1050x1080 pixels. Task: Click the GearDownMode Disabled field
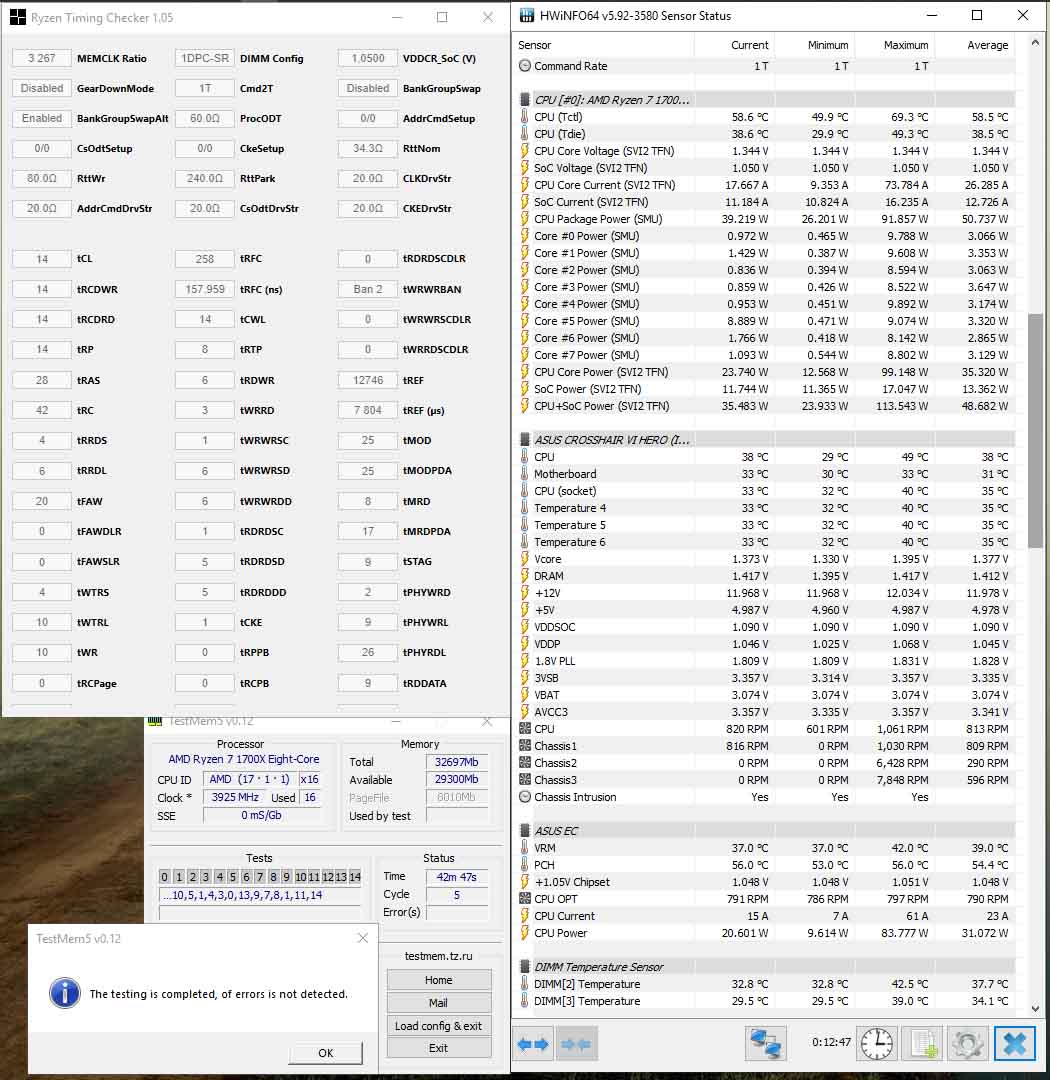pos(42,88)
